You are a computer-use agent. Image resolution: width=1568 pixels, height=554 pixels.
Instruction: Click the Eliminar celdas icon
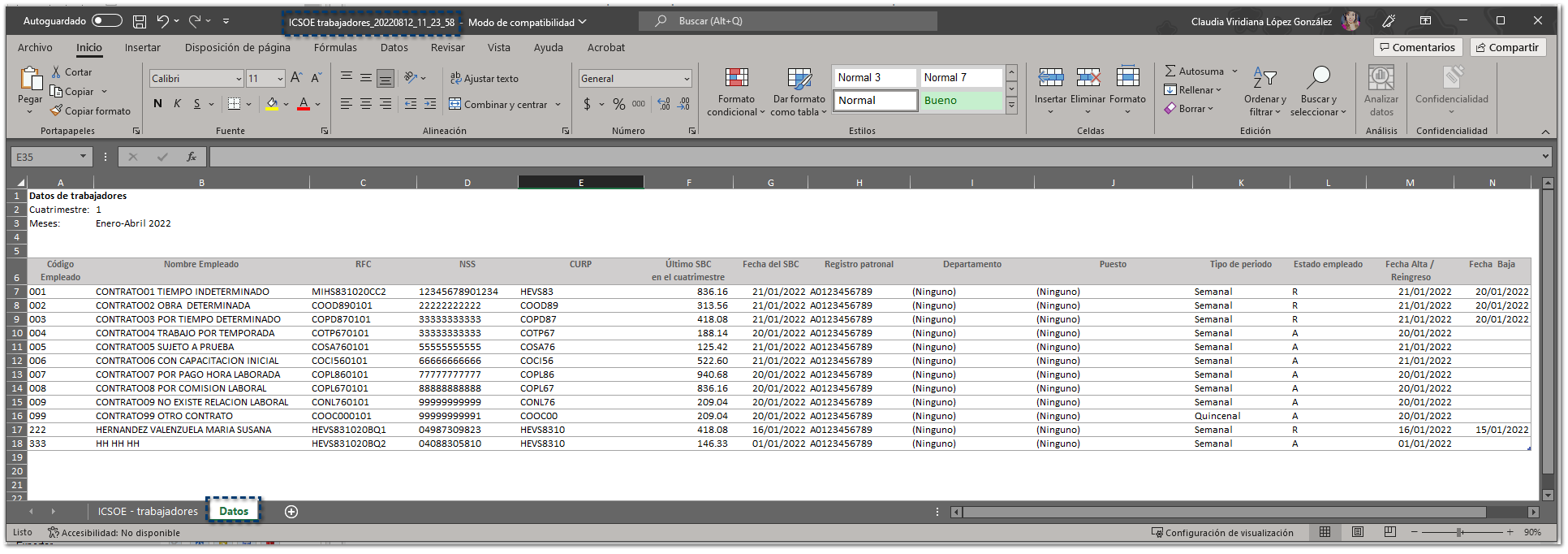point(1088,78)
